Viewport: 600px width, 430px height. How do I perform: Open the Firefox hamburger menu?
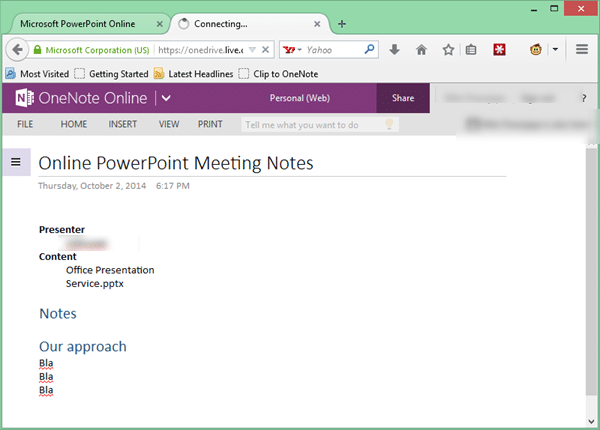pyautogui.click(x=581, y=49)
